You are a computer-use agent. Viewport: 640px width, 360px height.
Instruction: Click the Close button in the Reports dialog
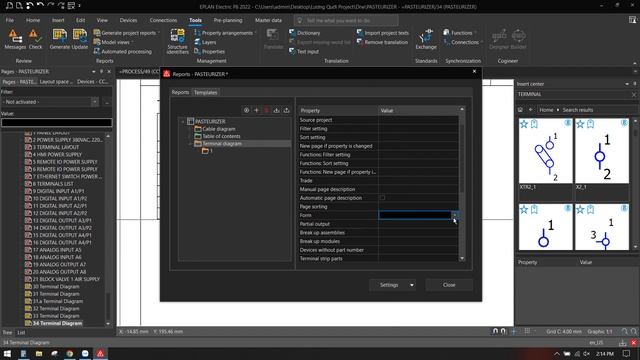[x=449, y=285]
